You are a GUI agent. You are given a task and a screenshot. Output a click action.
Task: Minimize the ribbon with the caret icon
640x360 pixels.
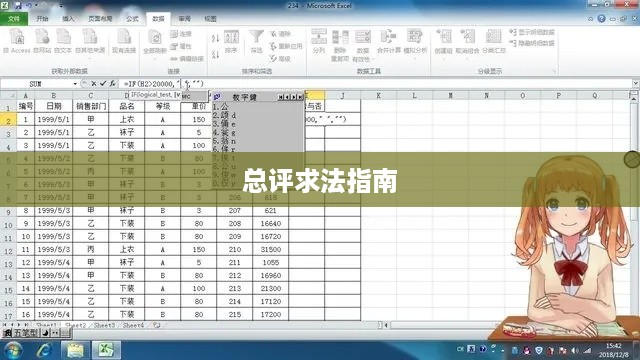pyautogui.click(x=591, y=19)
